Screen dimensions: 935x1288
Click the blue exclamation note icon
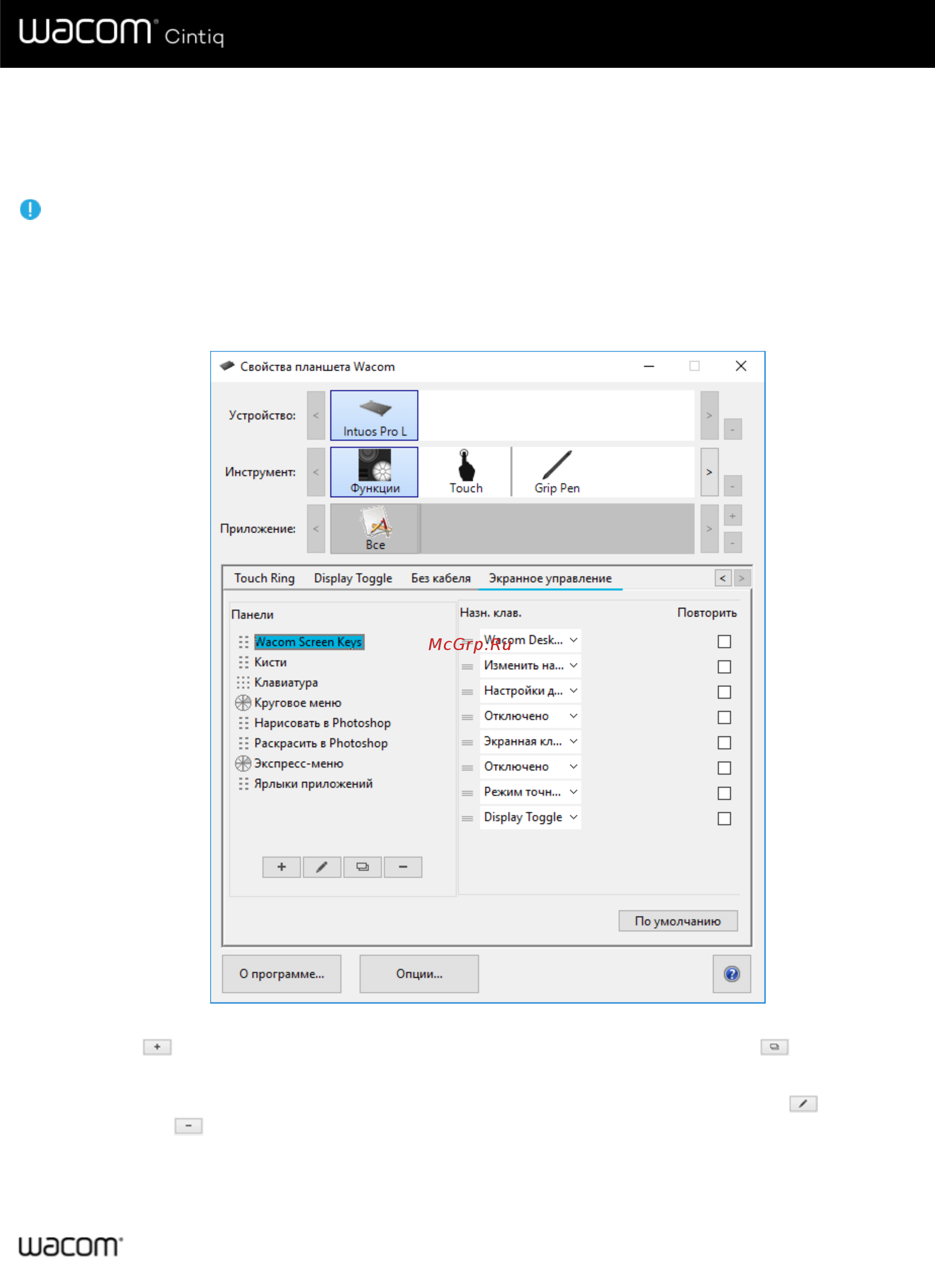(30, 209)
